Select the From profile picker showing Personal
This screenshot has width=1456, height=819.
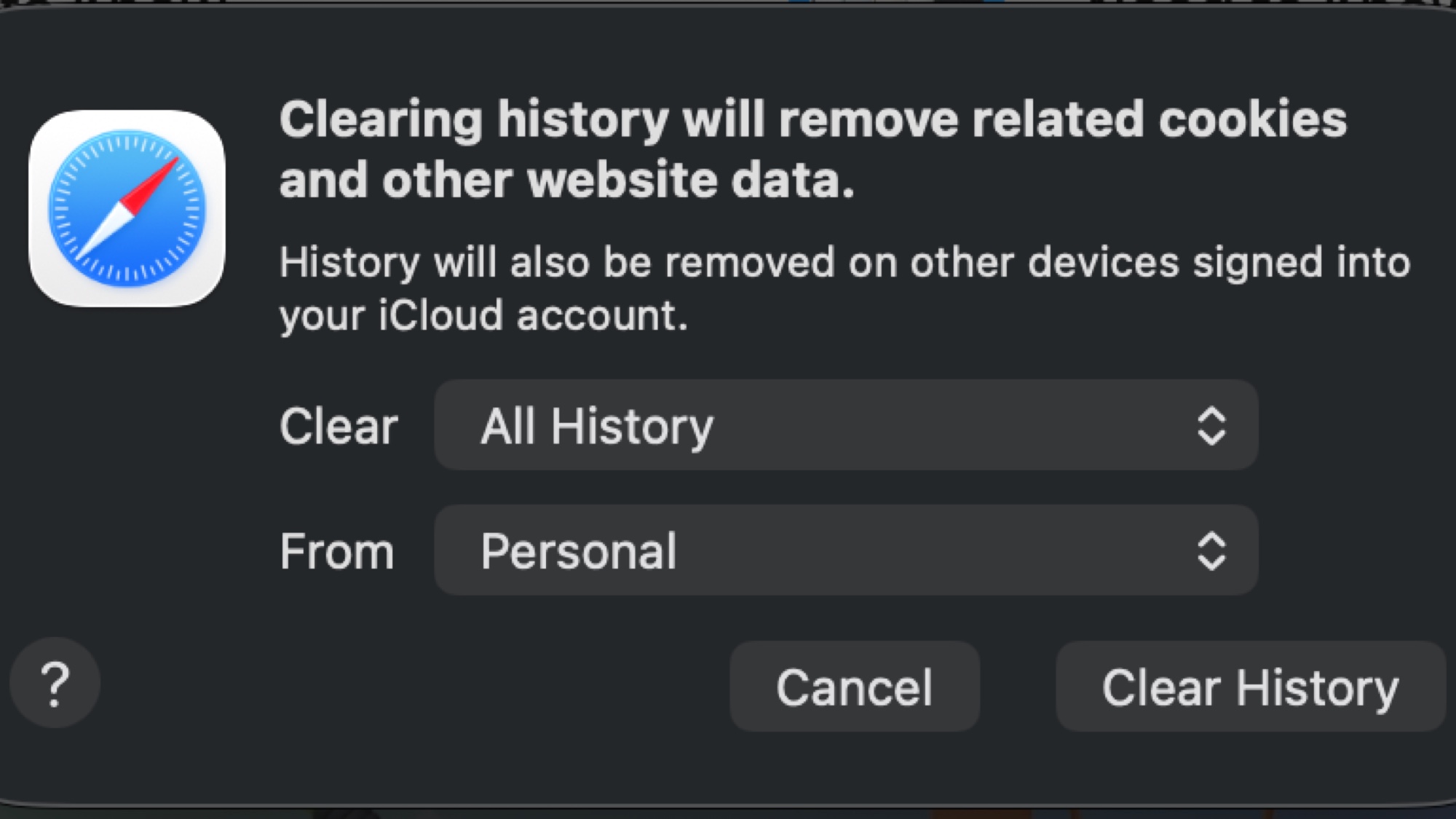pos(844,550)
